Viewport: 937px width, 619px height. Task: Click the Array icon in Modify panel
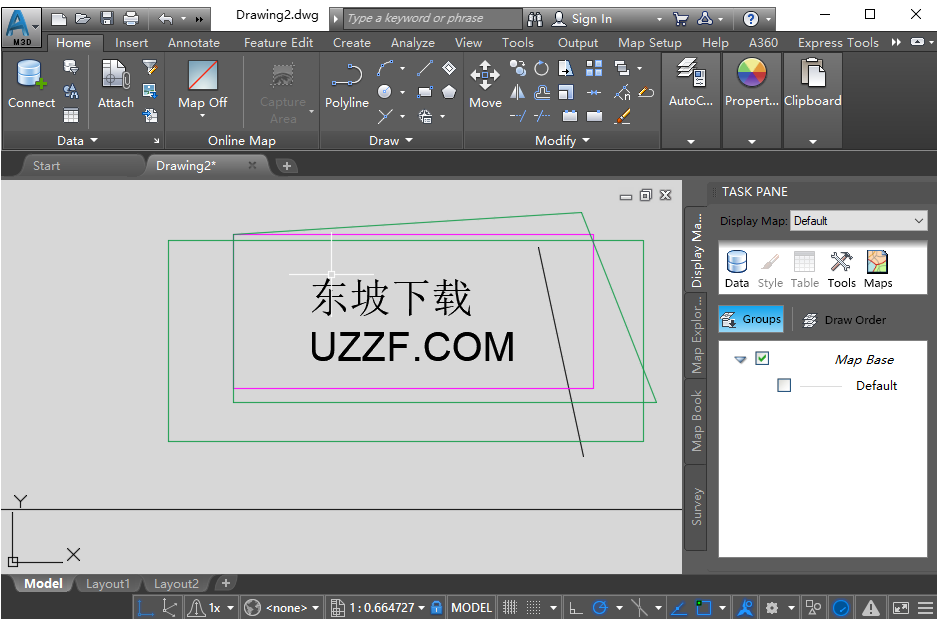click(594, 69)
